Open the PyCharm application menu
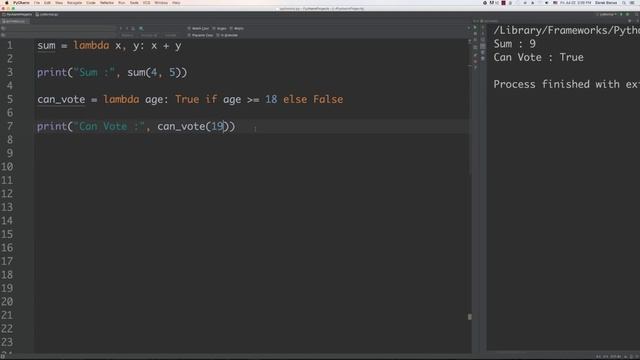 tap(21, 2)
